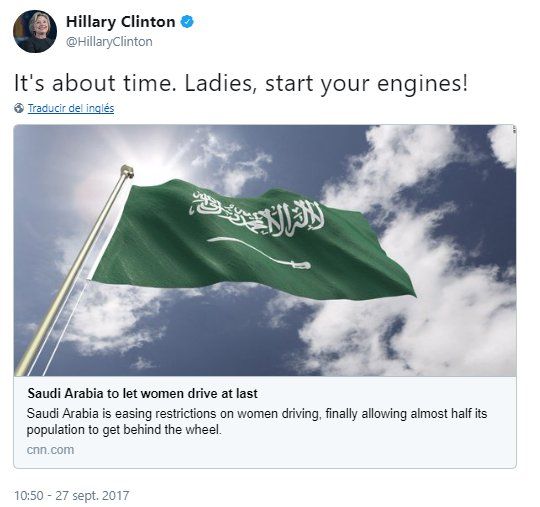
Task: Click the white sword emblem on the flag
Action: pos(259,252)
